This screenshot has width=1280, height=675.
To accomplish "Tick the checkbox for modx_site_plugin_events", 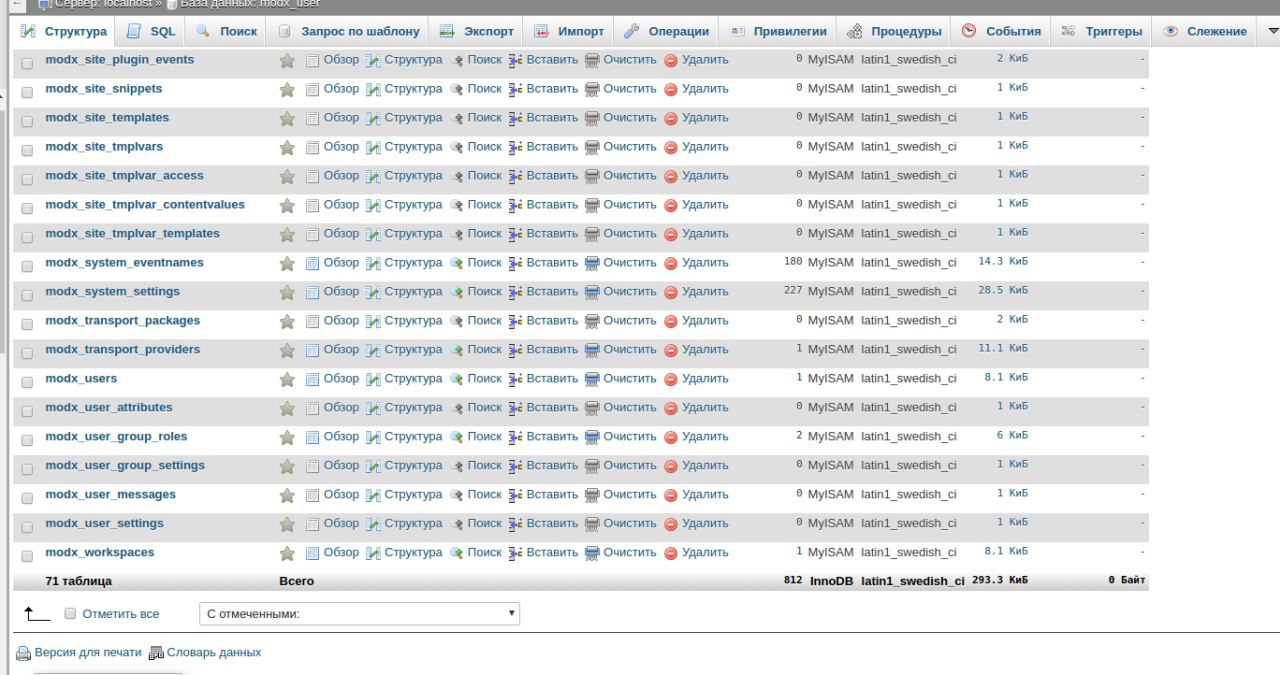I will 27,62.
